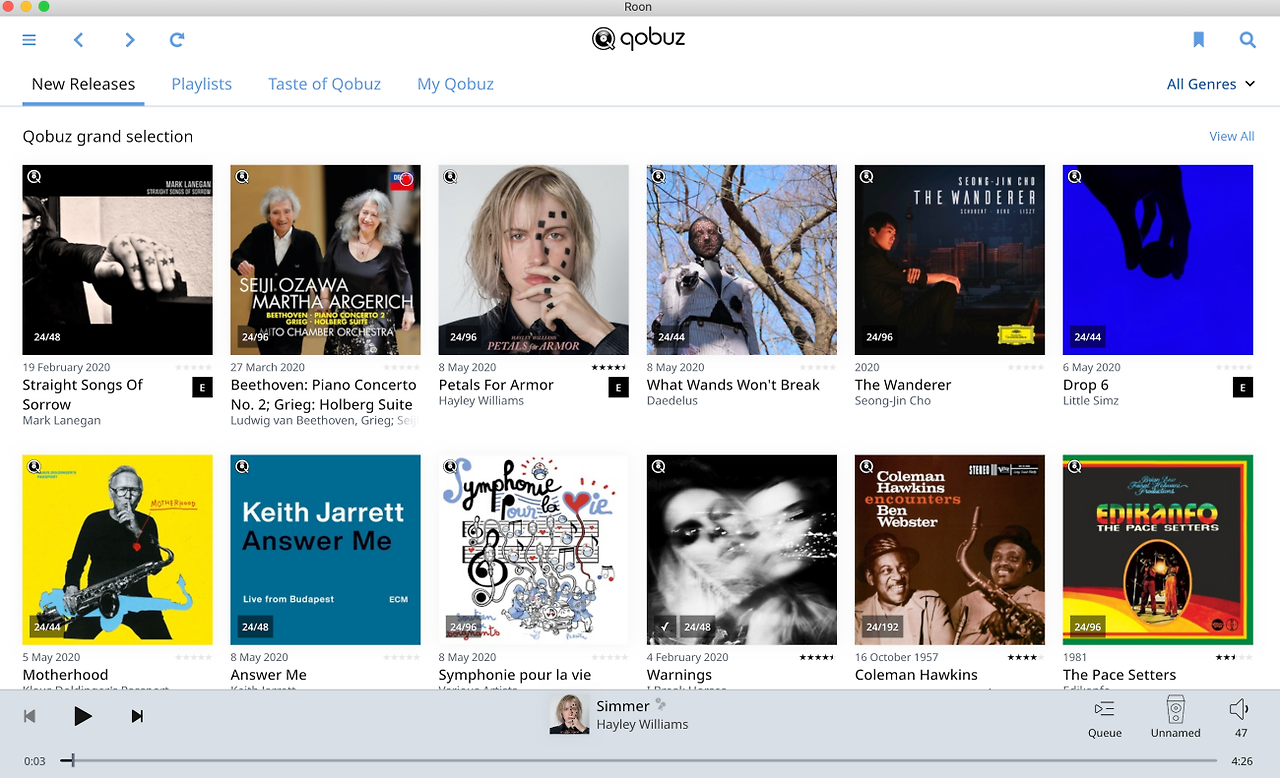Open Little Simz artist link
This screenshot has width=1280, height=778.
coord(1091,401)
